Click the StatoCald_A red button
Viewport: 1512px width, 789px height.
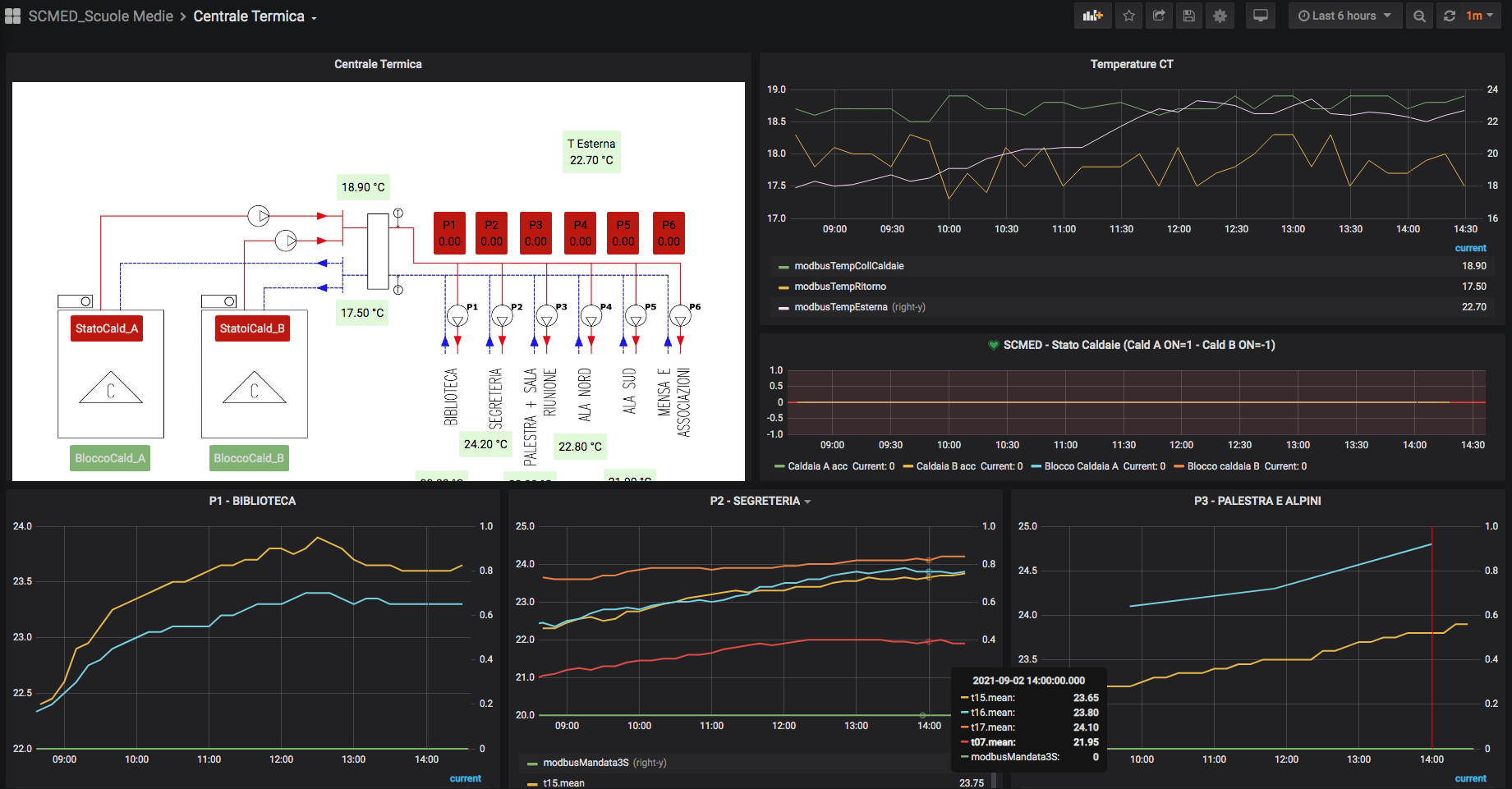[107, 328]
